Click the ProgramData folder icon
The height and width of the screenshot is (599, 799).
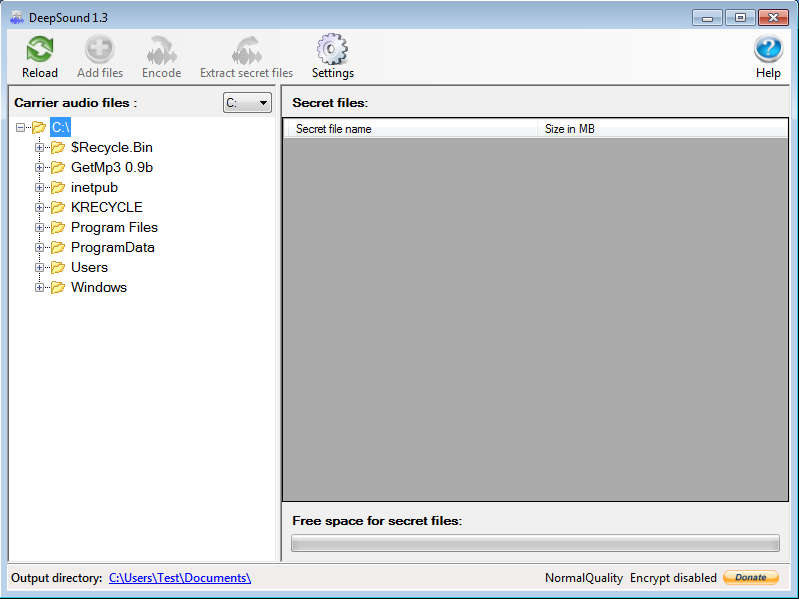click(x=58, y=247)
